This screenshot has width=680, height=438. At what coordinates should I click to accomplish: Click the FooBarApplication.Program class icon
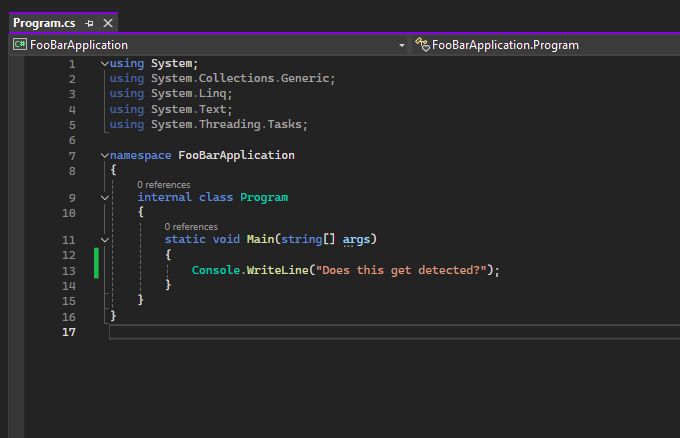coord(423,44)
